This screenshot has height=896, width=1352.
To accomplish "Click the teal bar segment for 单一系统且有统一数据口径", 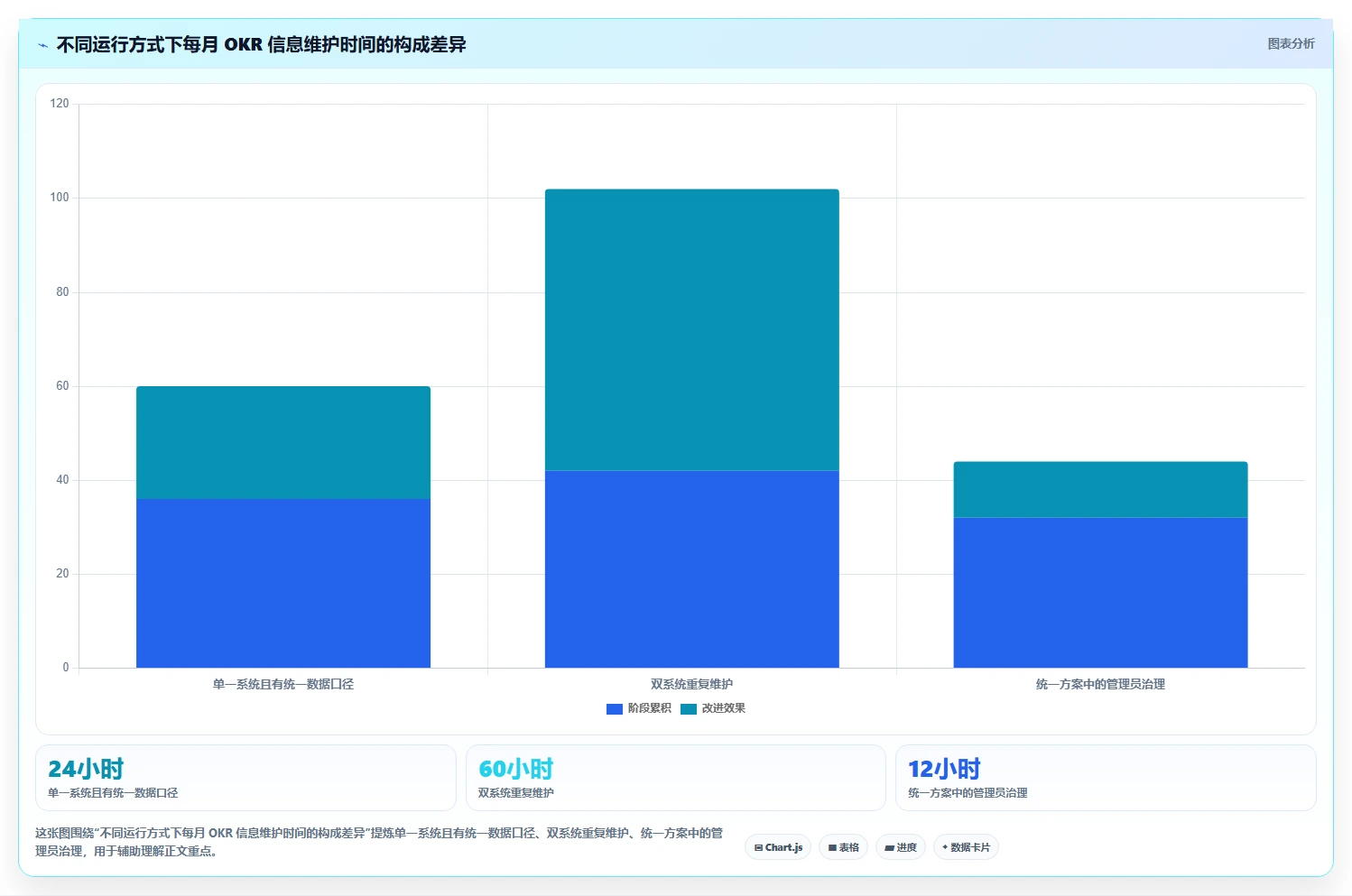I will click(x=283, y=442).
